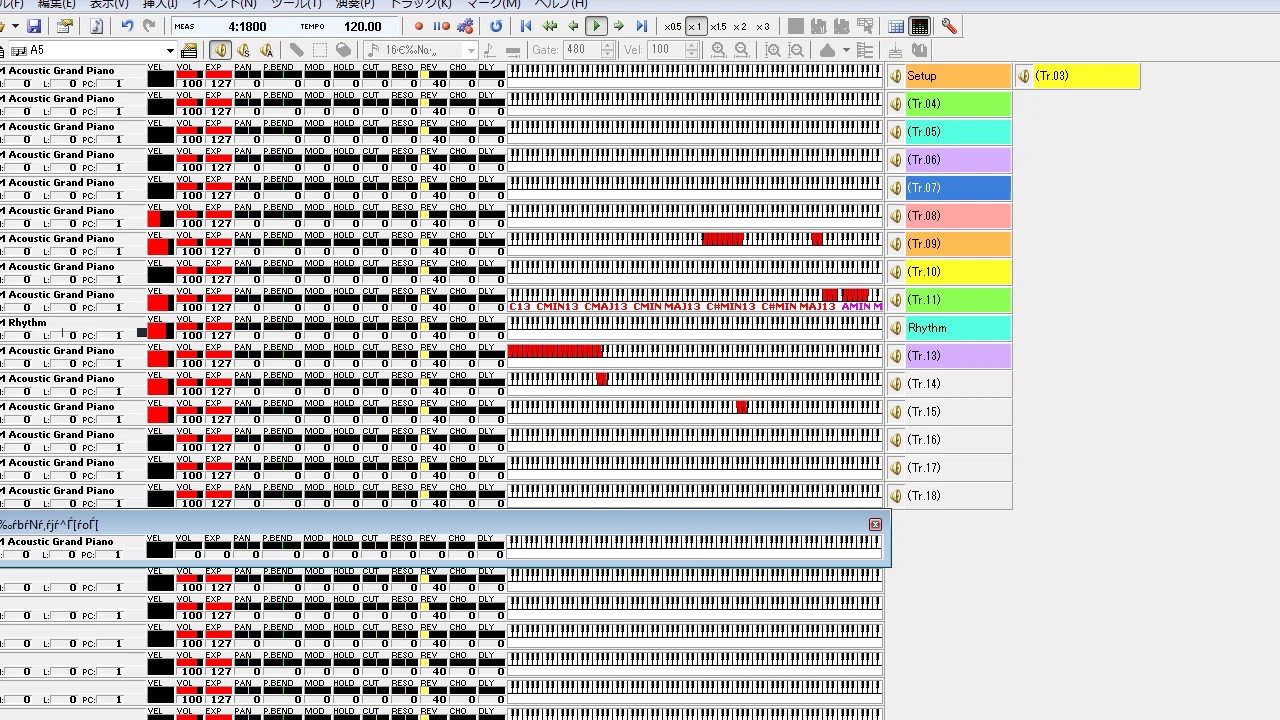Click the pause-record toolbar icon
This screenshot has width=1280, height=720.
point(441,26)
